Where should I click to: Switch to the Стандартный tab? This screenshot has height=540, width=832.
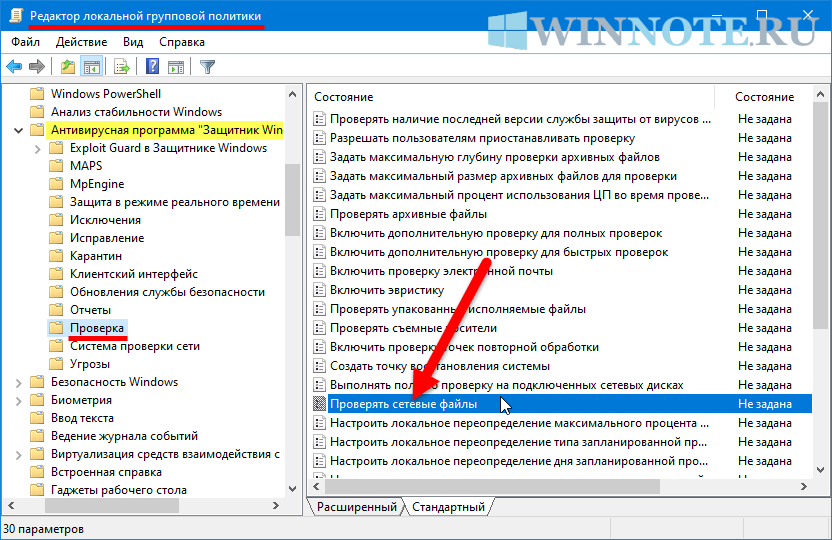[x=449, y=507]
